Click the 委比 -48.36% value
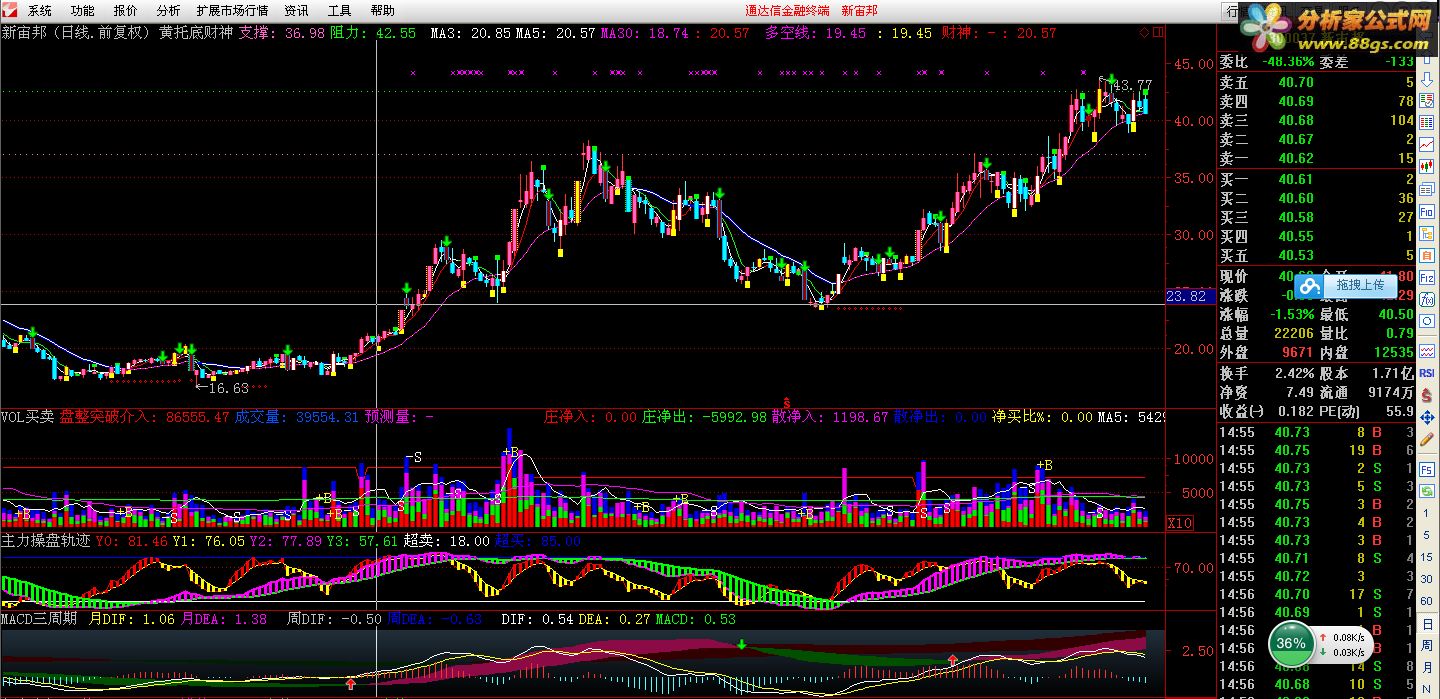The width and height of the screenshot is (1440, 699). point(1286,61)
